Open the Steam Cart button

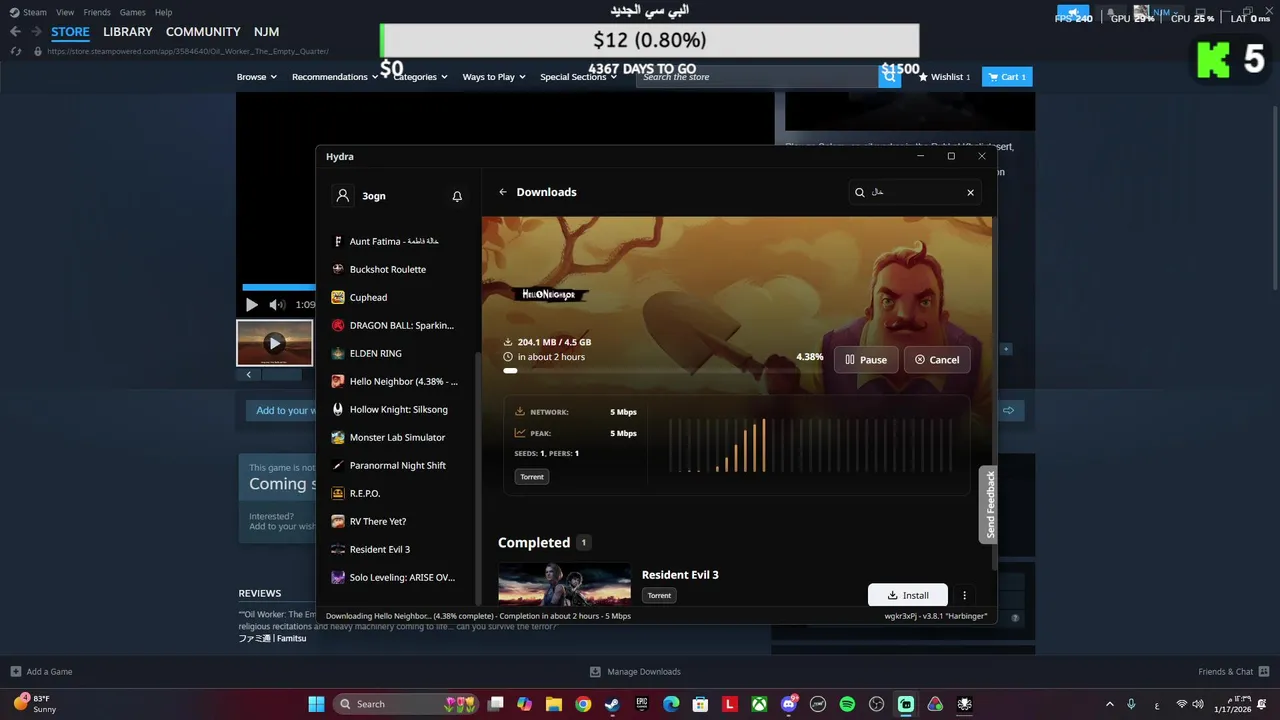point(1007,77)
